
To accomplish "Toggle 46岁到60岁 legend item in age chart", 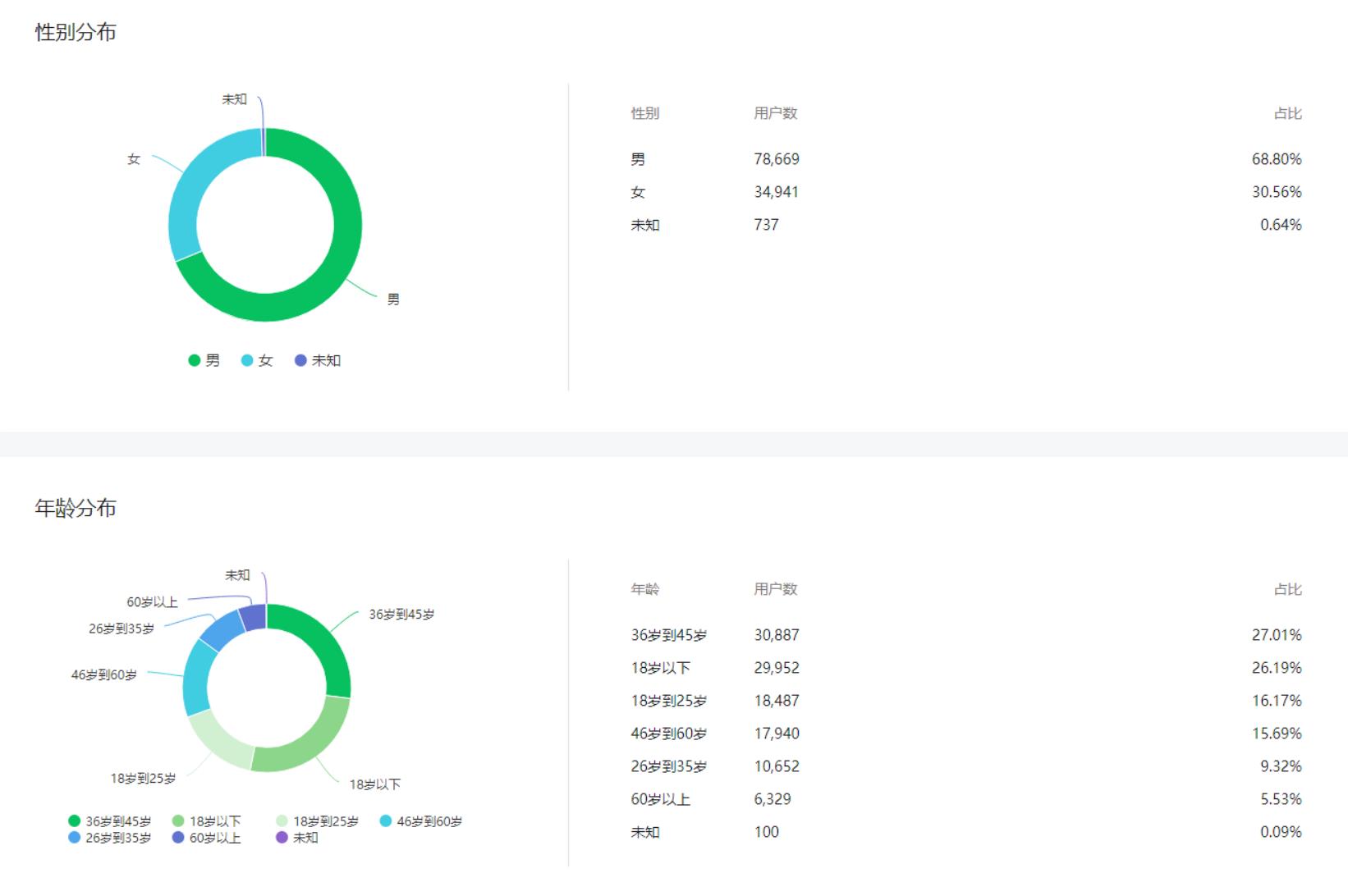I will coord(421,821).
